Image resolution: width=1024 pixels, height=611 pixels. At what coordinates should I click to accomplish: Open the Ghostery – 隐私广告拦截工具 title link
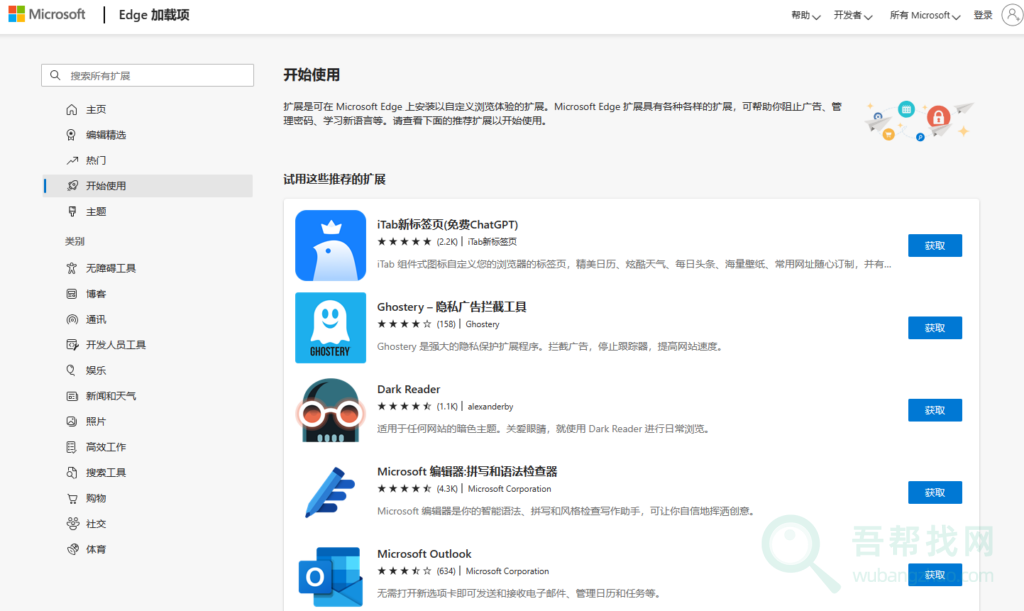point(451,307)
